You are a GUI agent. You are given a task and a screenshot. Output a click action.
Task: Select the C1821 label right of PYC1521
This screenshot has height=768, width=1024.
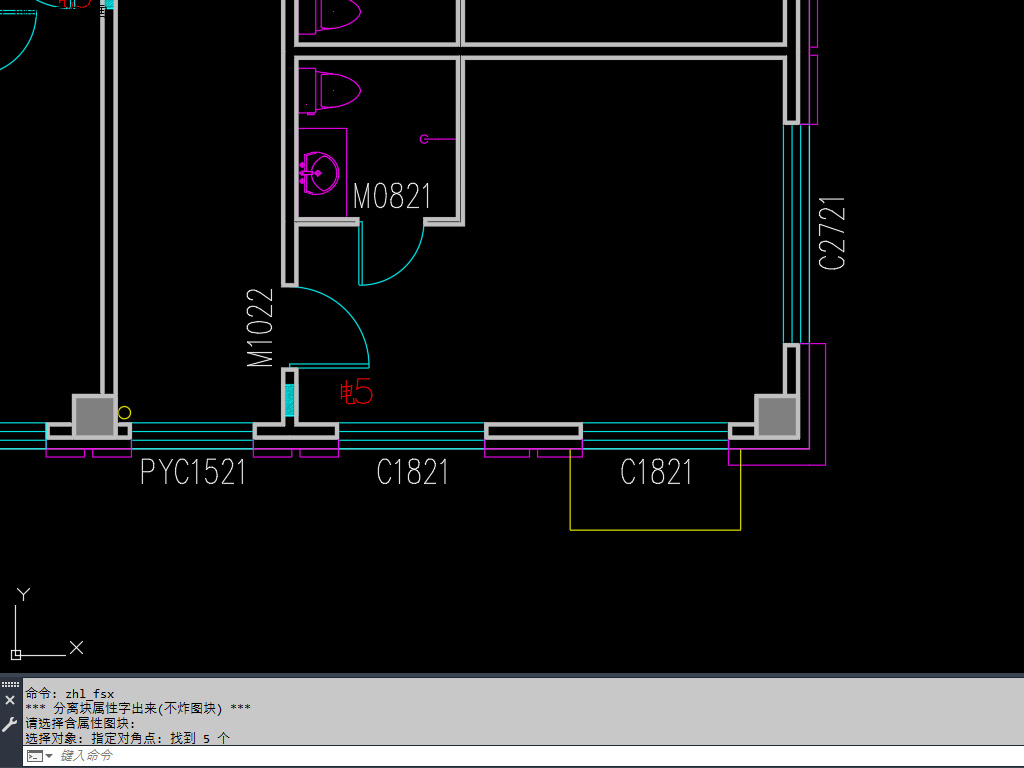coord(412,472)
